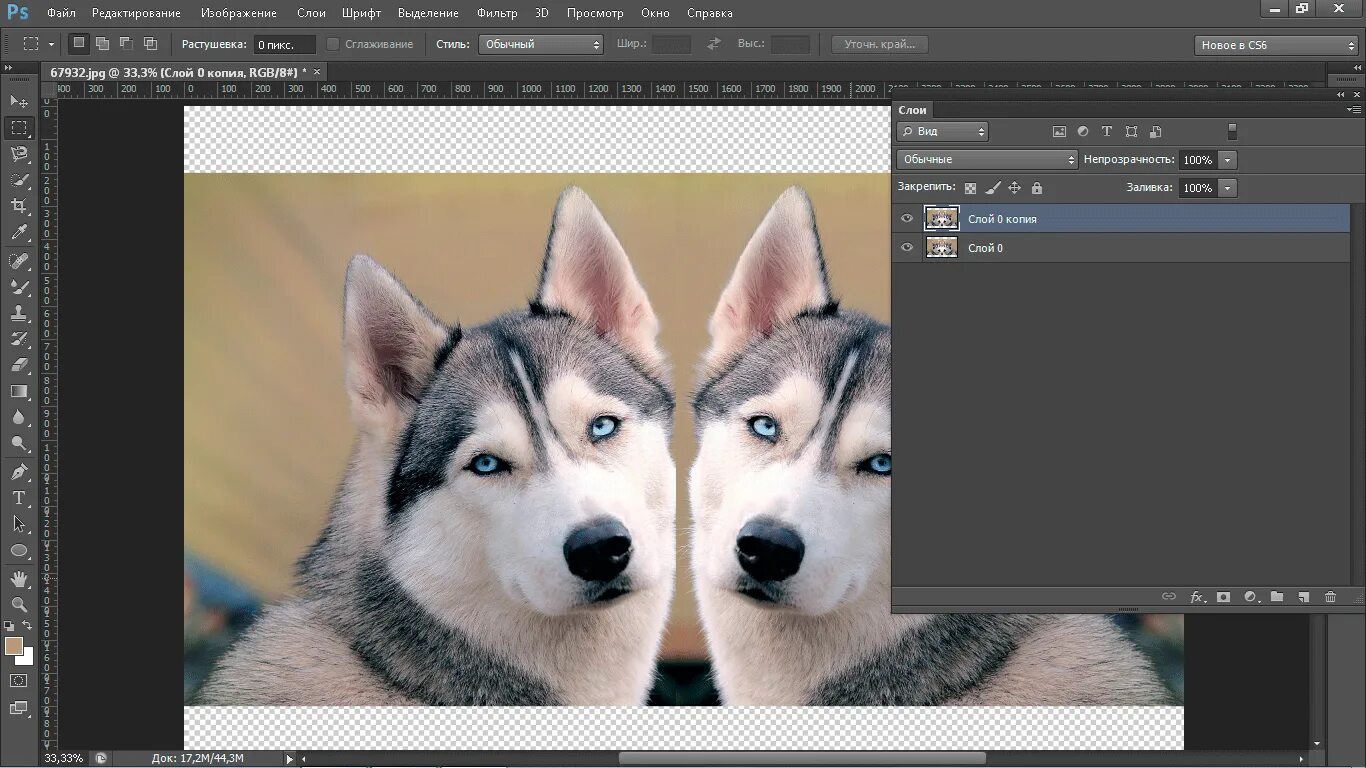
Task: Select the Eraser tool
Action: pos(19,365)
